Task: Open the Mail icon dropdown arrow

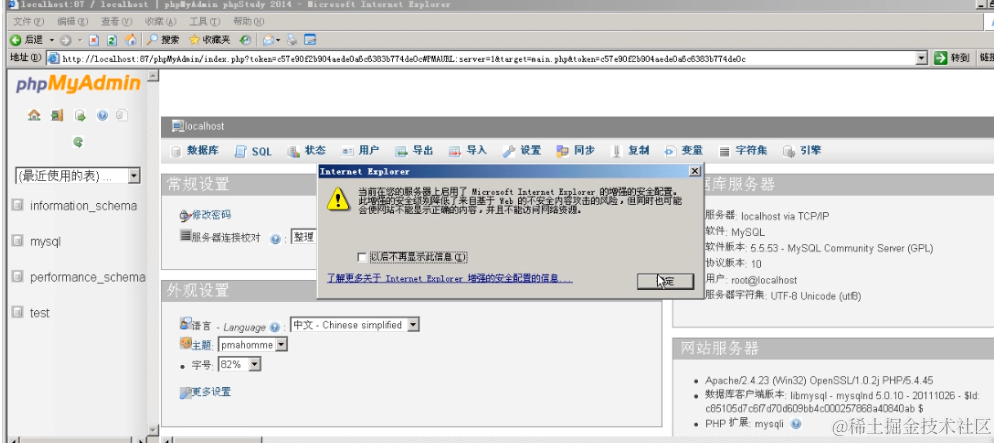Action: coord(278,40)
